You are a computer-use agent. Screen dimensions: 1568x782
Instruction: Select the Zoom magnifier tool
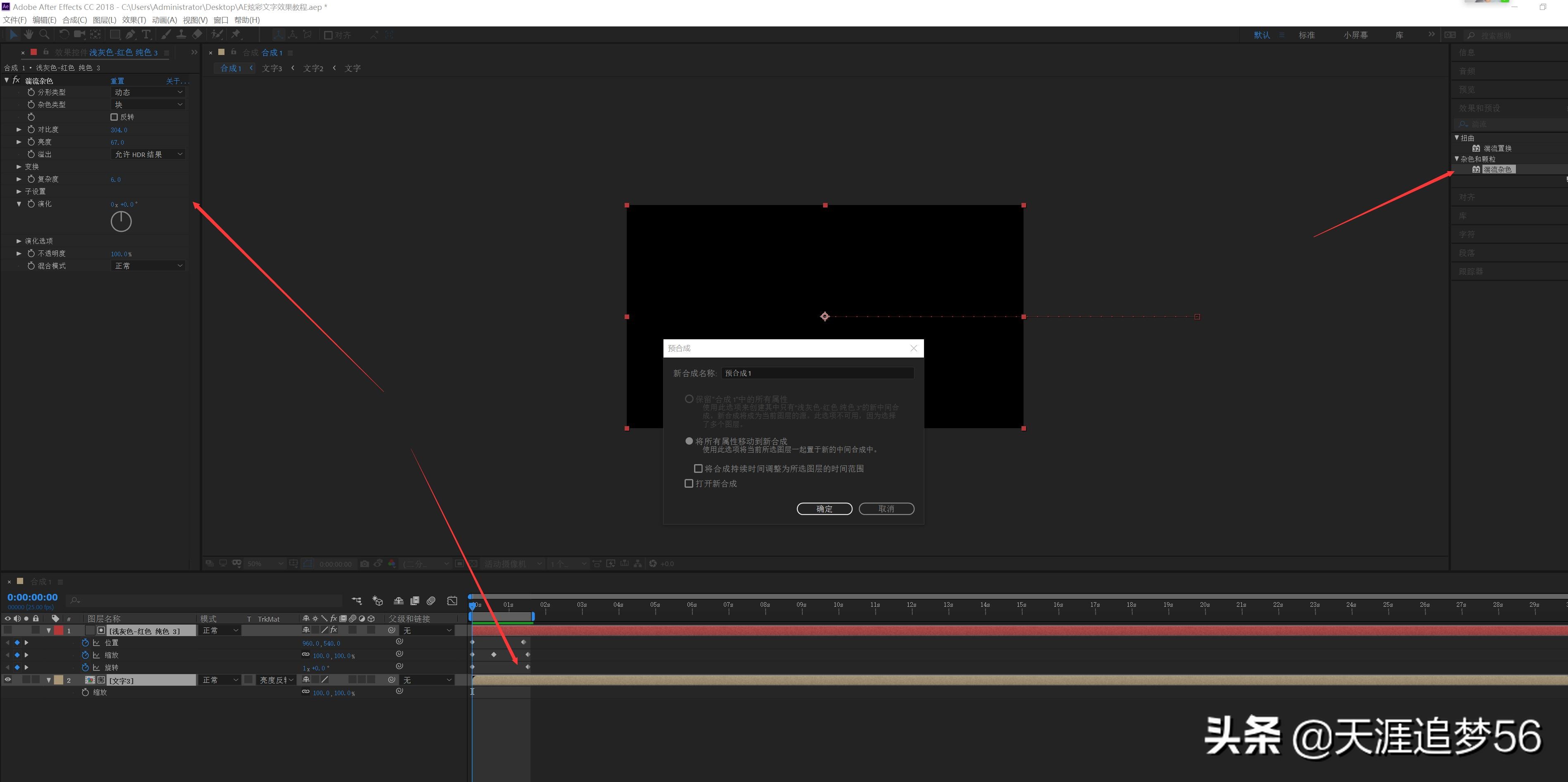(44, 35)
